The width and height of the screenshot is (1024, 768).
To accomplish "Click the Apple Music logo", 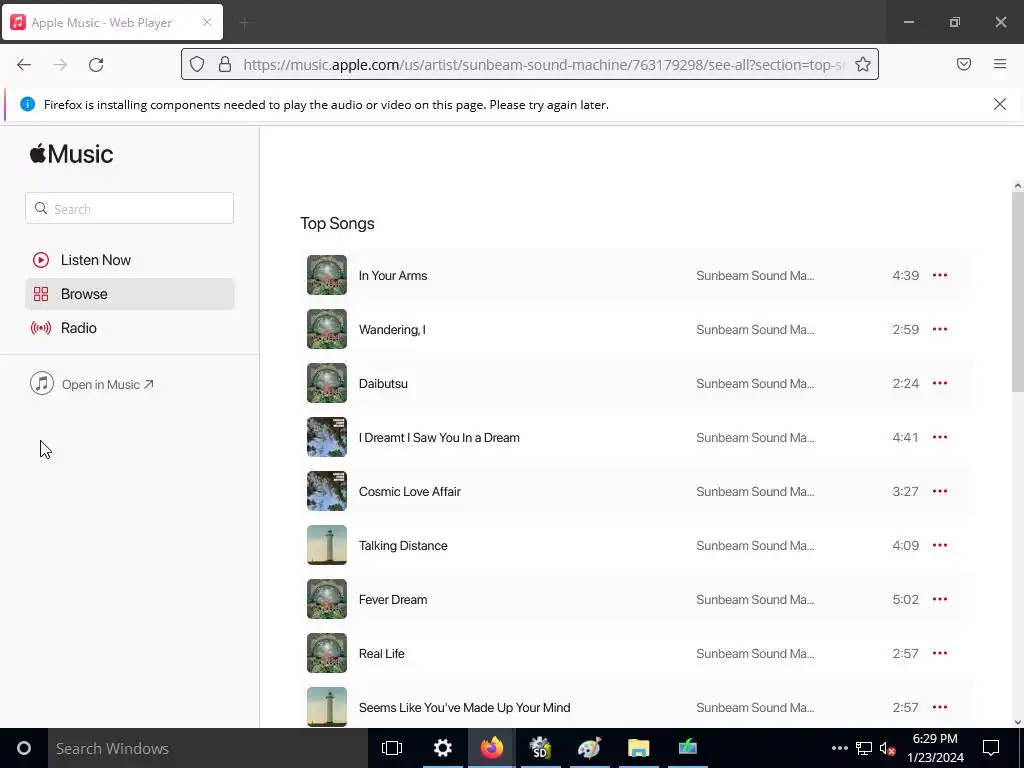I will pos(71,154).
